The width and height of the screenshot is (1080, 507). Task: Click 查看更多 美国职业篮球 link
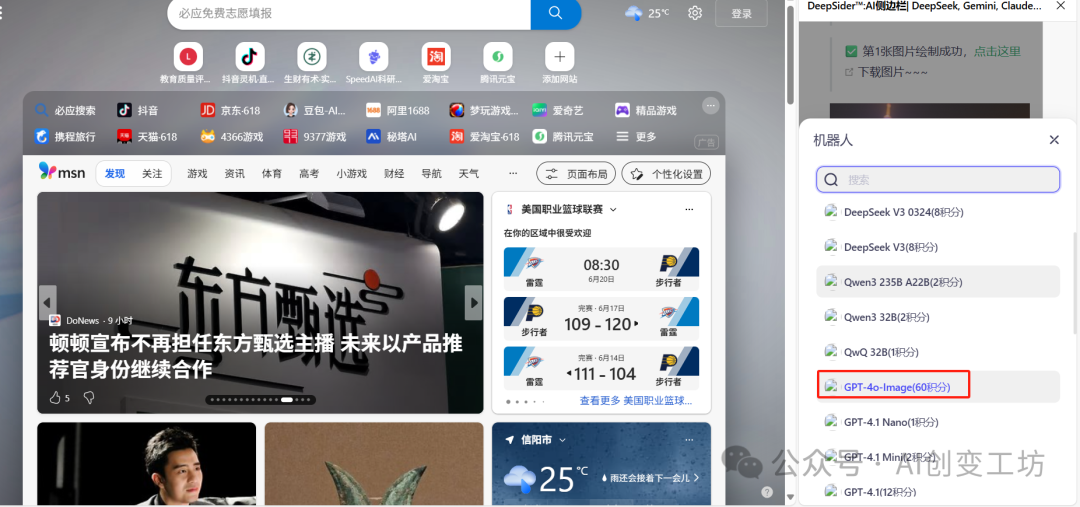[x=636, y=400]
